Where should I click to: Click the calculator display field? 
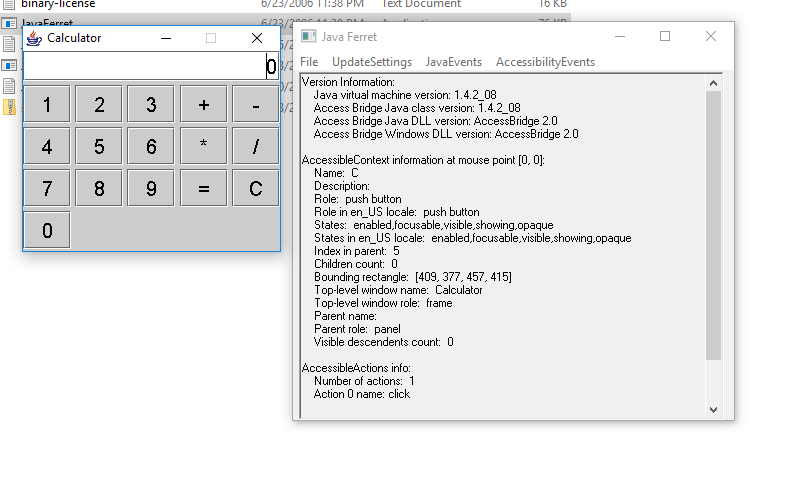[x=150, y=67]
